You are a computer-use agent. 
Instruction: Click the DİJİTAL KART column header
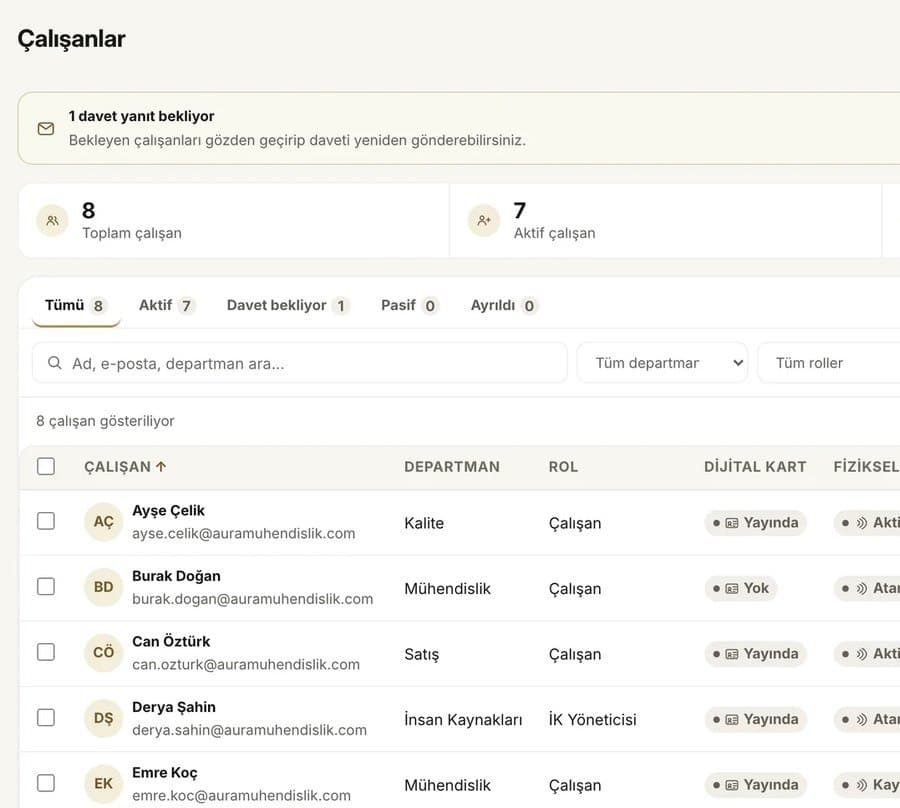[x=755, y=467]
